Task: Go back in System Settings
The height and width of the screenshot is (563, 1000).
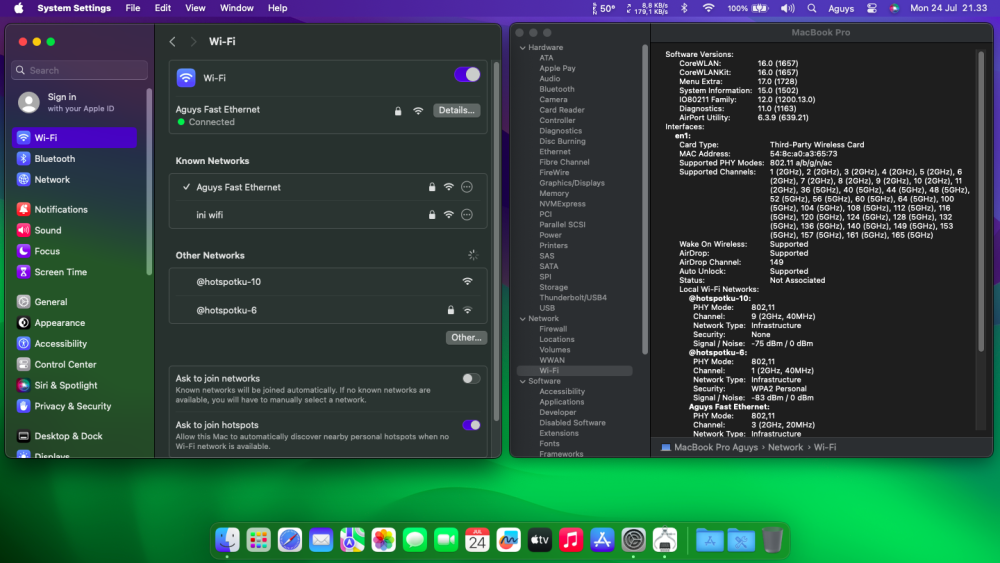Action: (172, 41)
